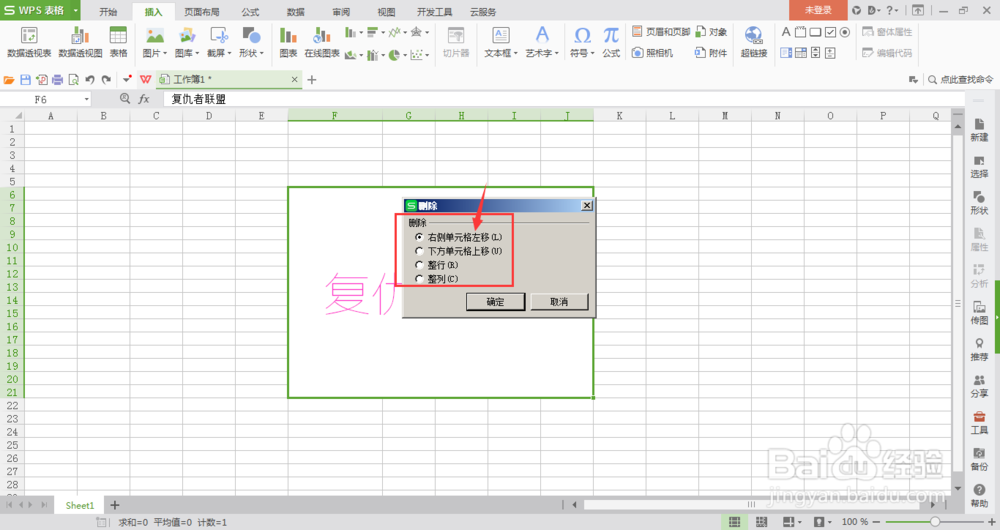Open the 云服务 tab
Image resolution: width=1000 pixels, height=530 pixels.
click(483, 11)
